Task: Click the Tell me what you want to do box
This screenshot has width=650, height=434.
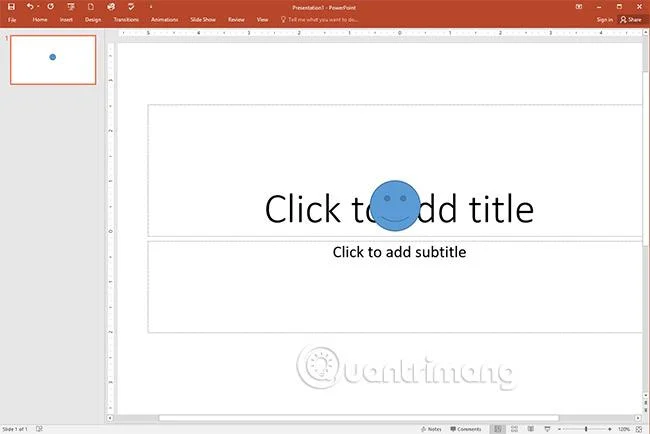Action: 320,19
